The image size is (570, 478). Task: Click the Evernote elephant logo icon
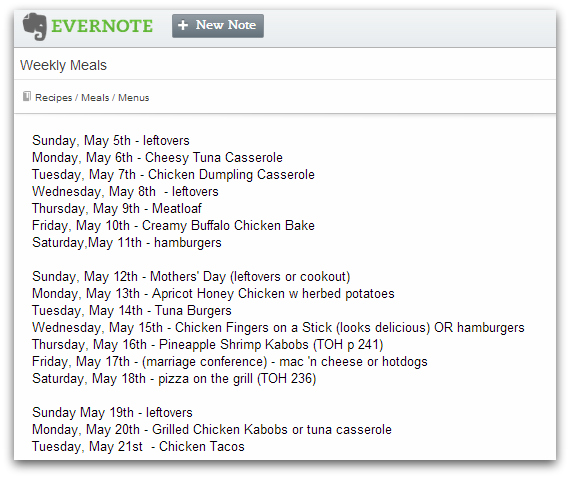pos(35,27)
